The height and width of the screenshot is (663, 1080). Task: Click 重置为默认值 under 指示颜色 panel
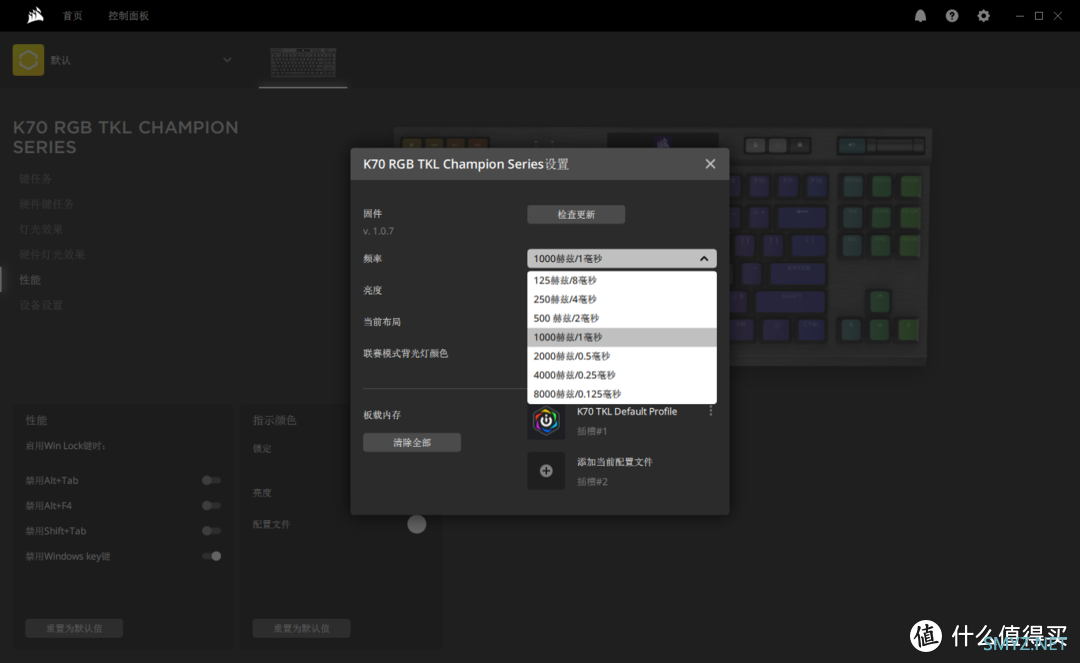coord(302,628)
